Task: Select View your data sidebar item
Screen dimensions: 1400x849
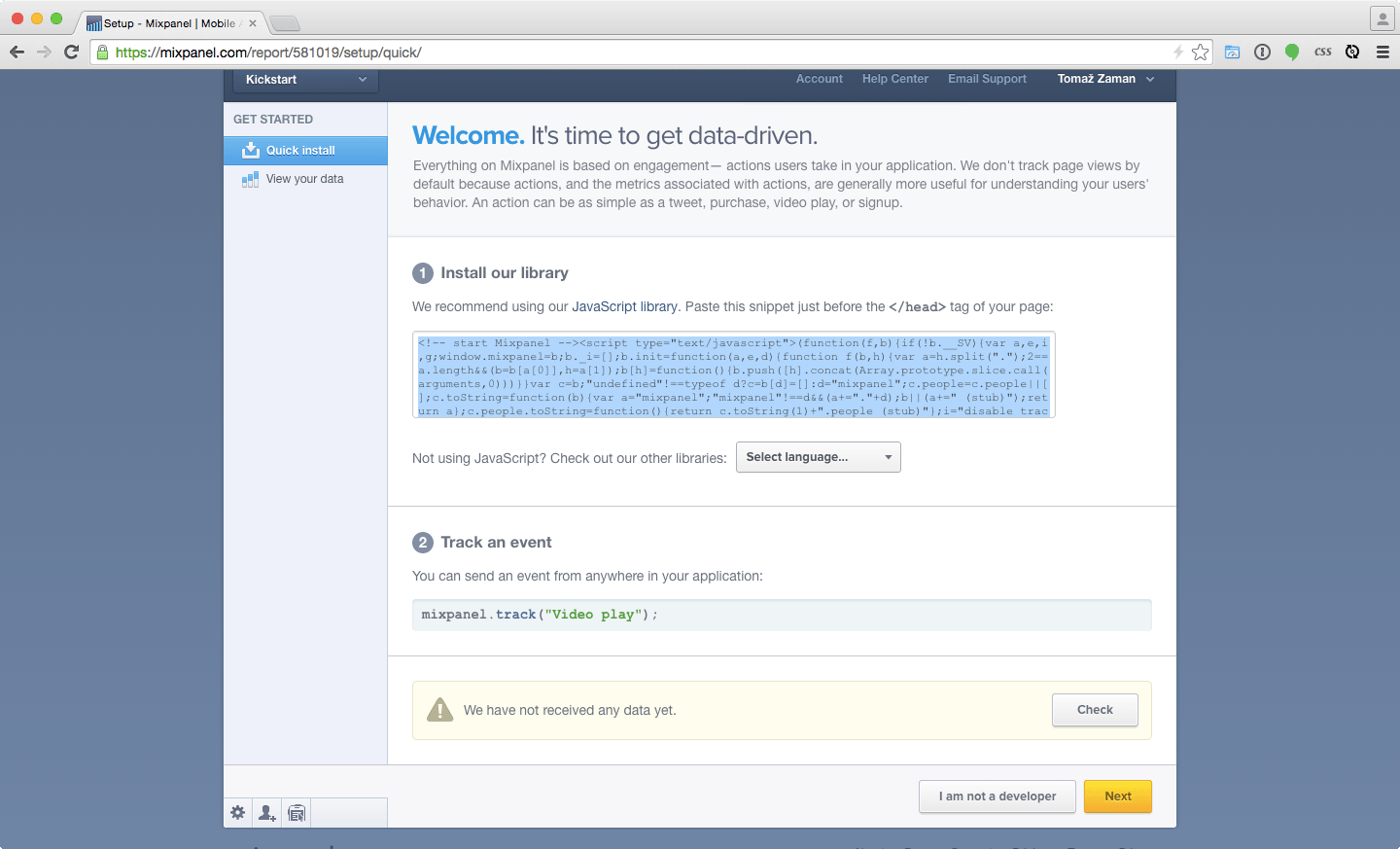Action: [305, 179]
